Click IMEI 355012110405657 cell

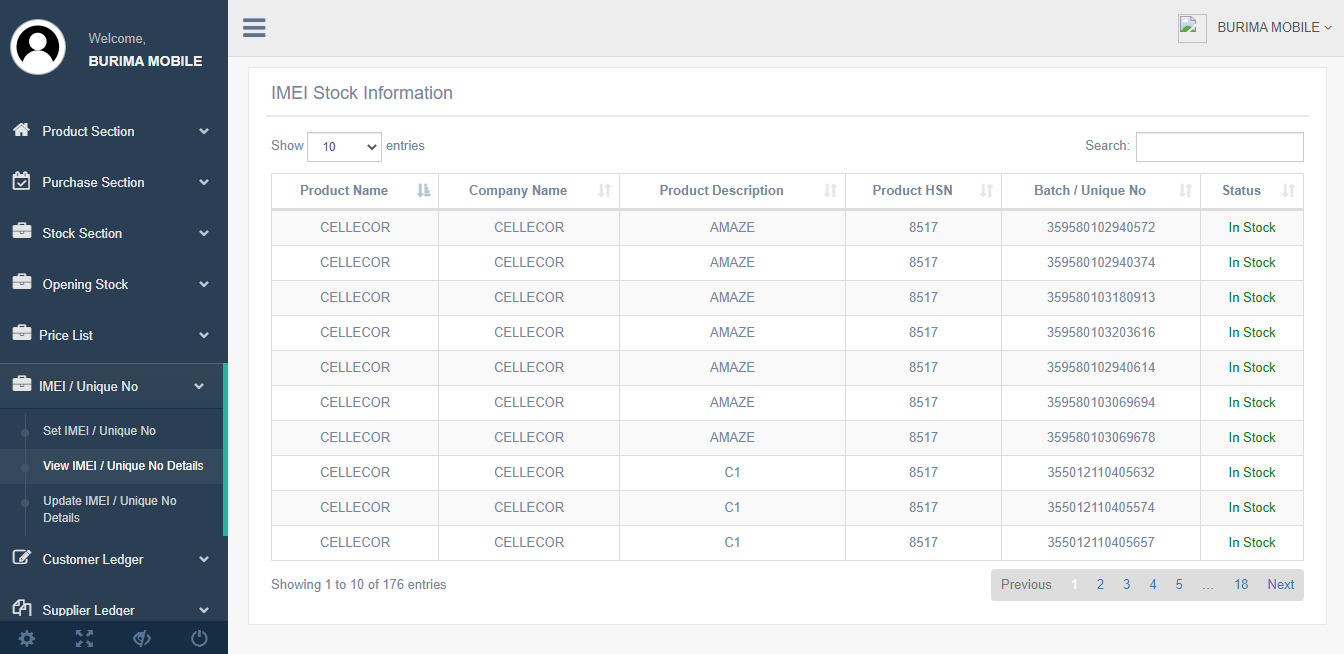1101,543
